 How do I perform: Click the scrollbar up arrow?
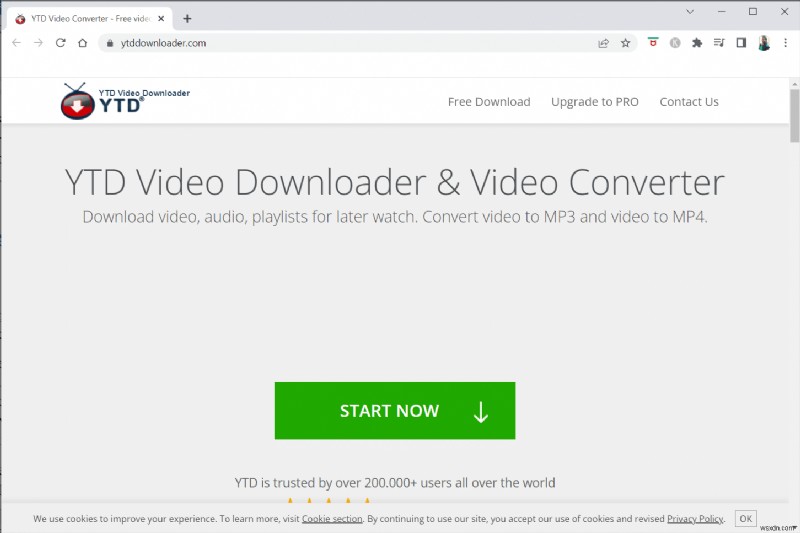[795, 83]
